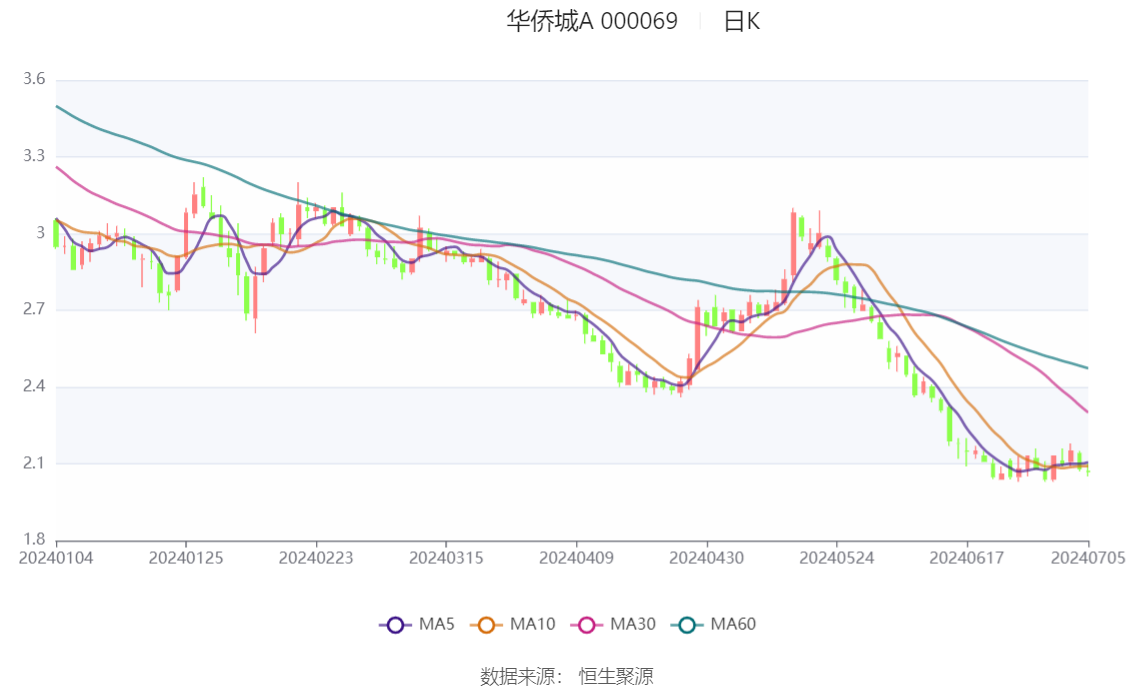
Task: Toggle the MA60 legend series
Action: 714,625
